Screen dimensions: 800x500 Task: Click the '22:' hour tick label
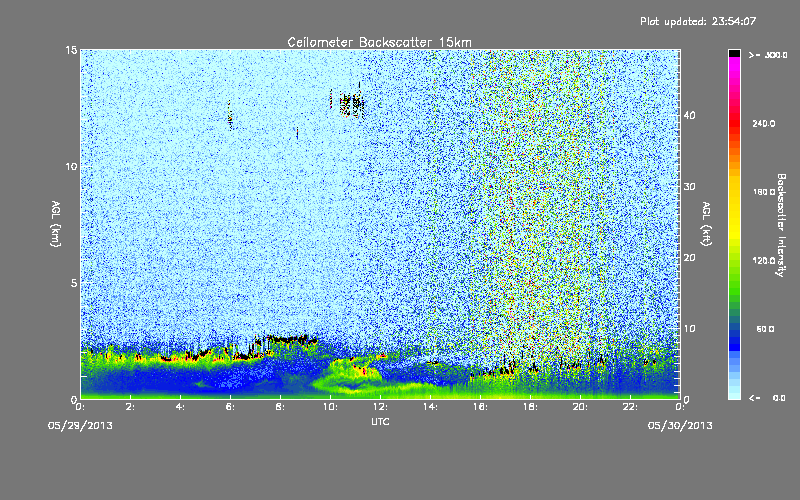[x=630, y=407]
